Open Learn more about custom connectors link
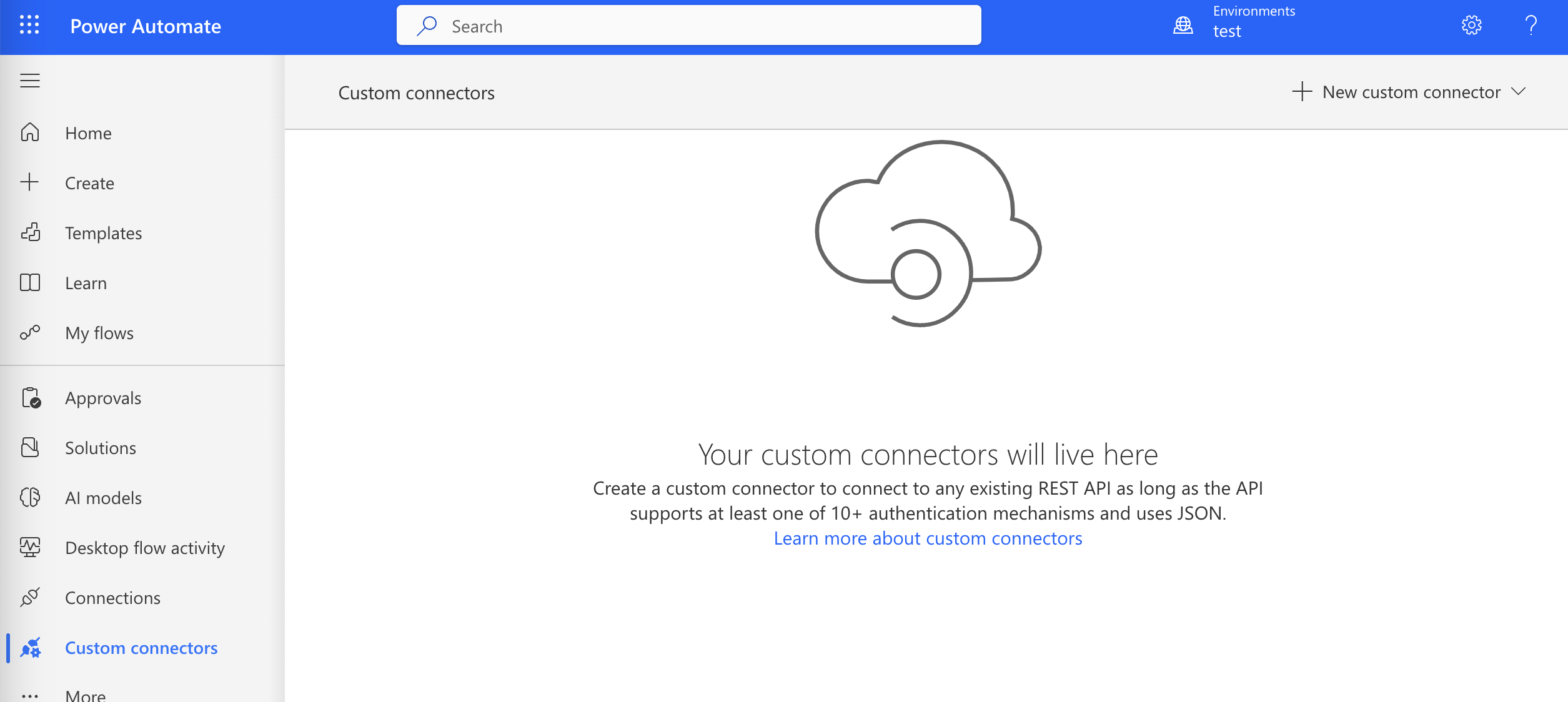Screen dimensions: 1568x702 click(928, 538)
